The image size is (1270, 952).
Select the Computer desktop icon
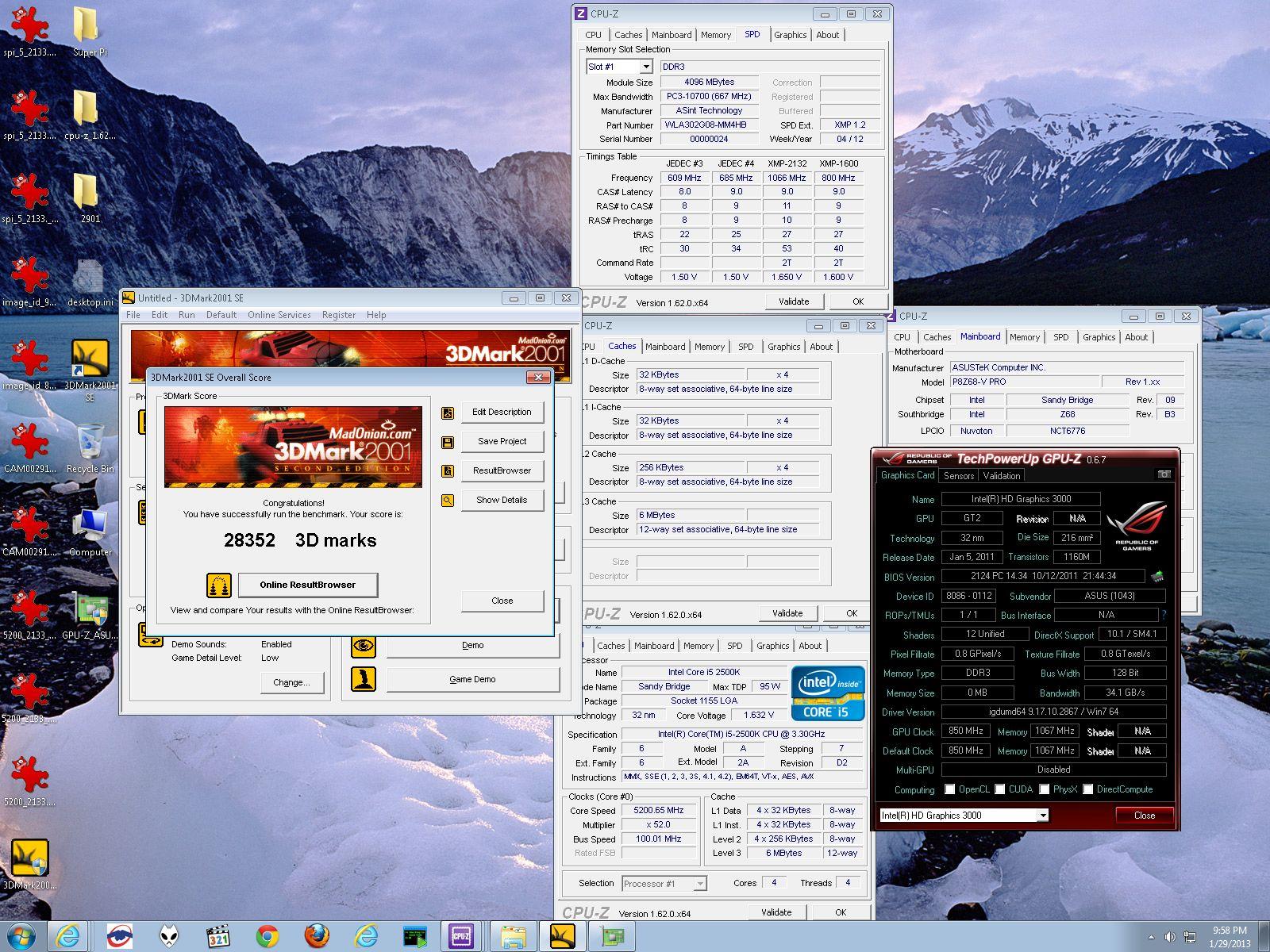click(x=90, y=532)
